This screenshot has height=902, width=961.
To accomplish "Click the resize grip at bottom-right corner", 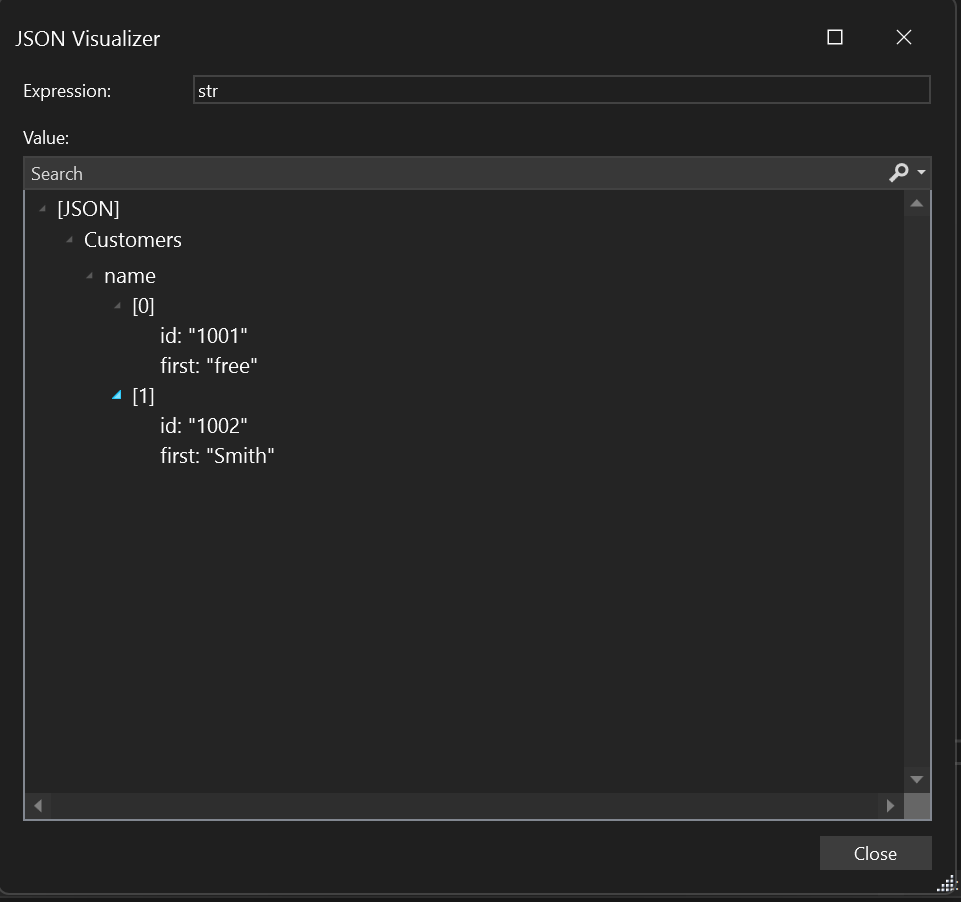I will click(x=946, y=884).
